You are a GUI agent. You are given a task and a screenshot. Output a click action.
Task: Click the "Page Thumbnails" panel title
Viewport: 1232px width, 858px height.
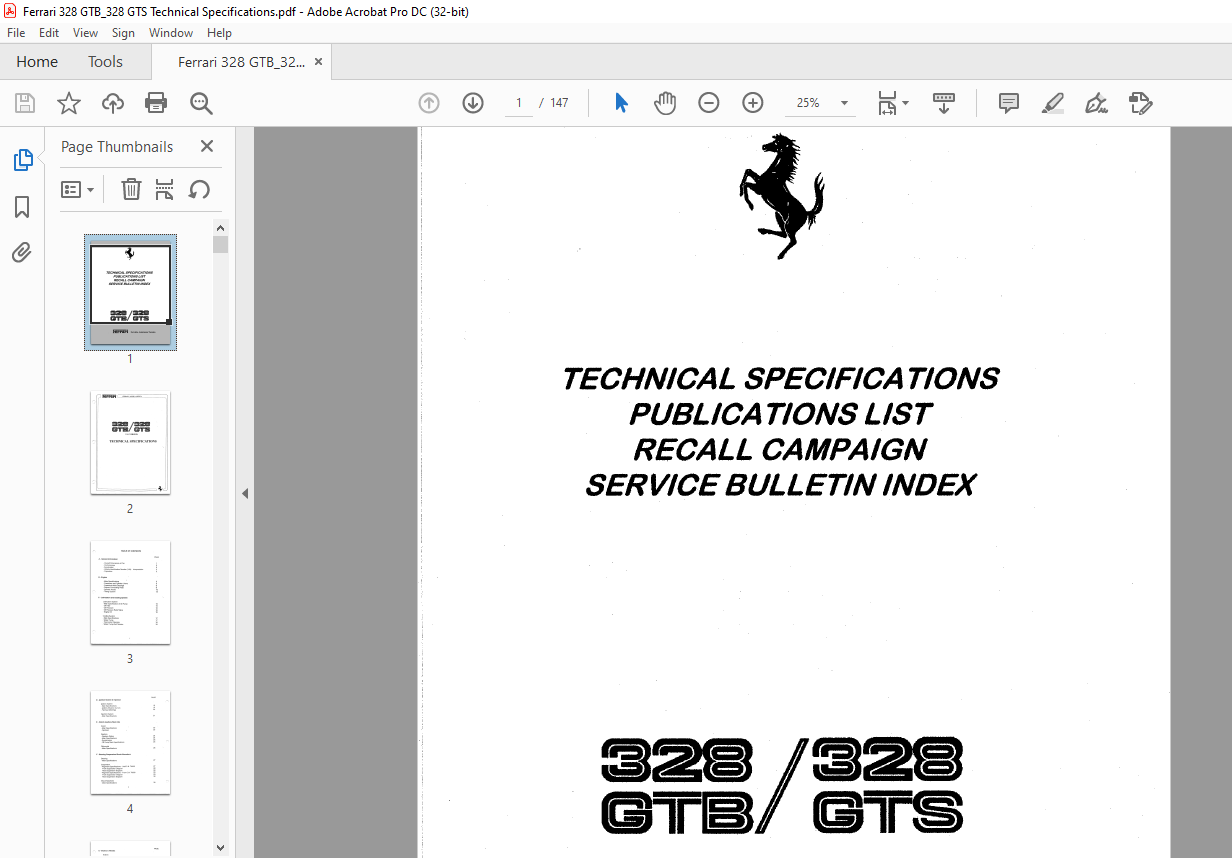117,146
